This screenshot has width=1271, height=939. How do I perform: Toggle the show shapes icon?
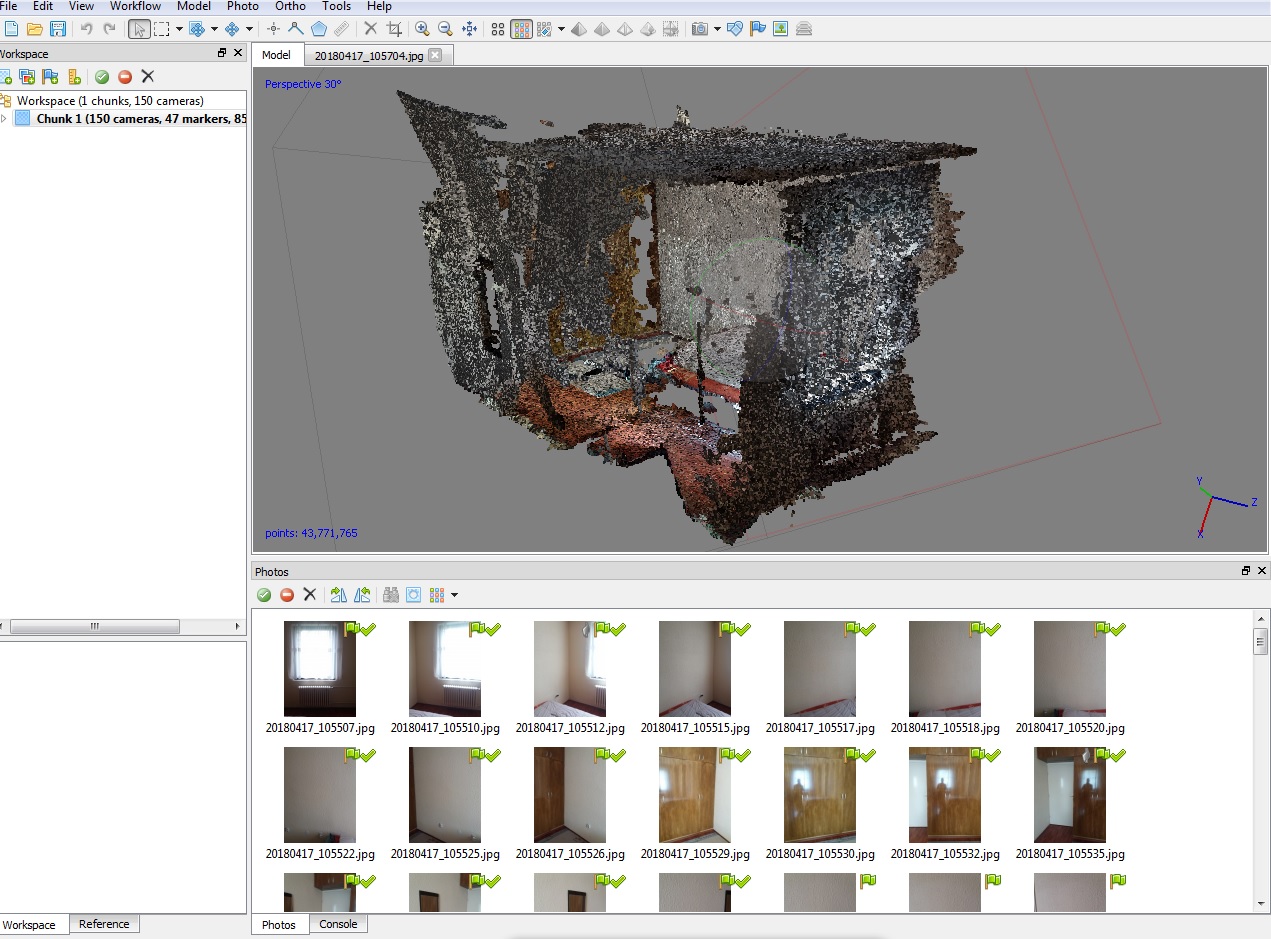(735, 29)
